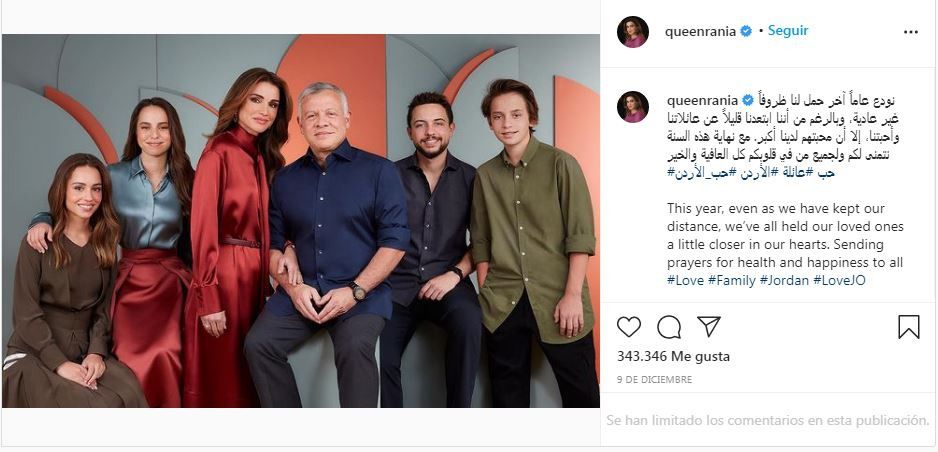Click the Seguir follow button
938x452 pixels.
point(788,31)
